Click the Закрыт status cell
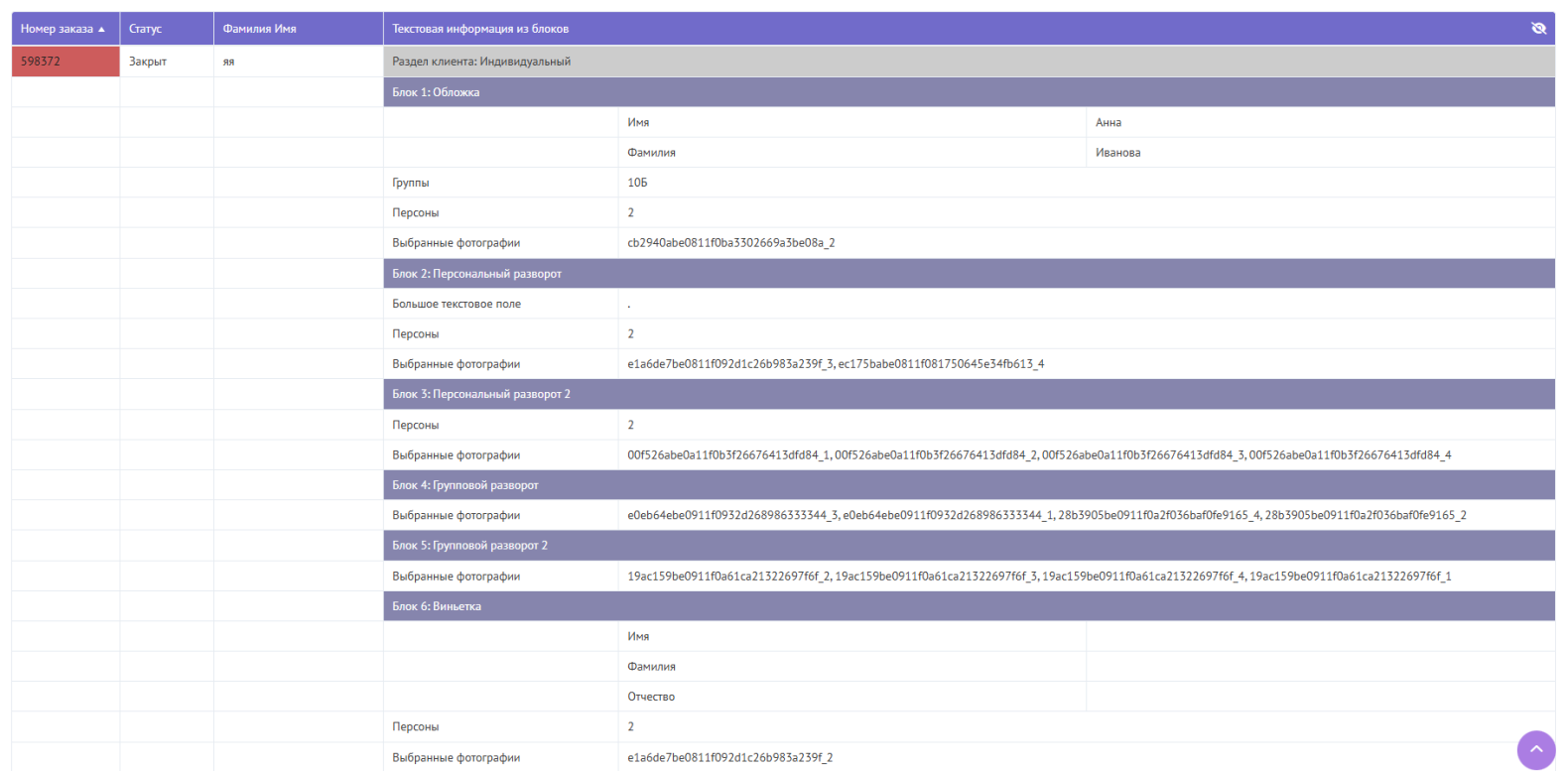This screenshot has height=771, width=1568. pyautogui.click(x=148, y=62)
